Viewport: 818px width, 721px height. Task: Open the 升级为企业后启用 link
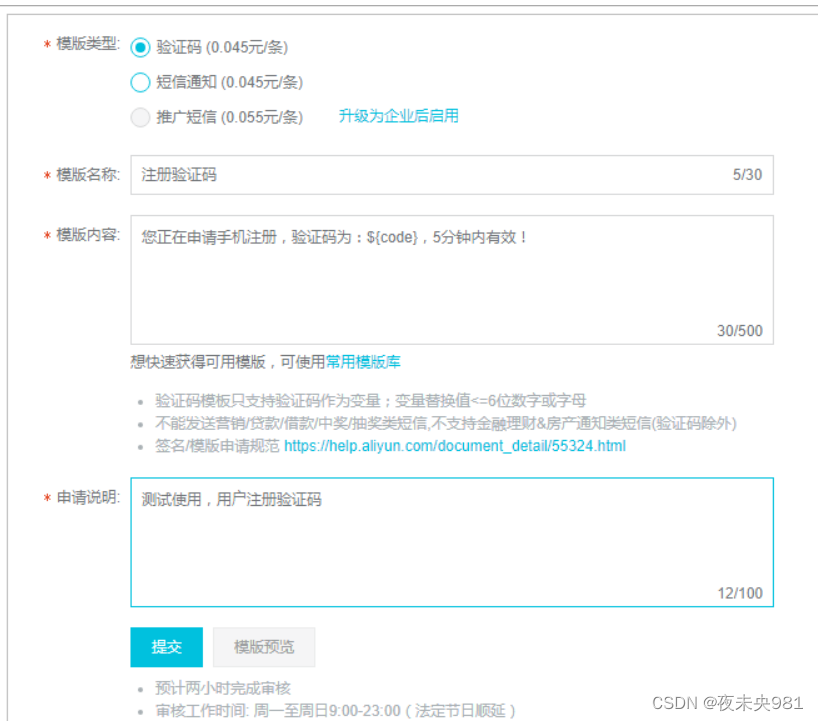(x=399, y=116)
